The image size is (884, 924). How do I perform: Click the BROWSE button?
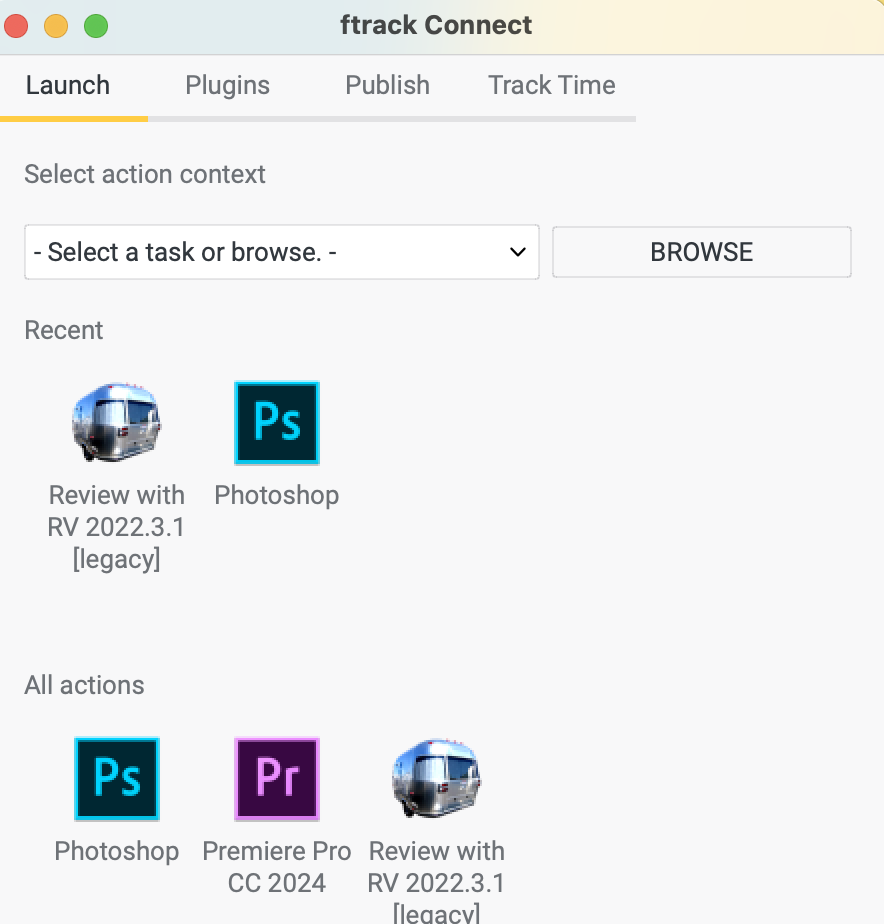(x=702, y=252)
